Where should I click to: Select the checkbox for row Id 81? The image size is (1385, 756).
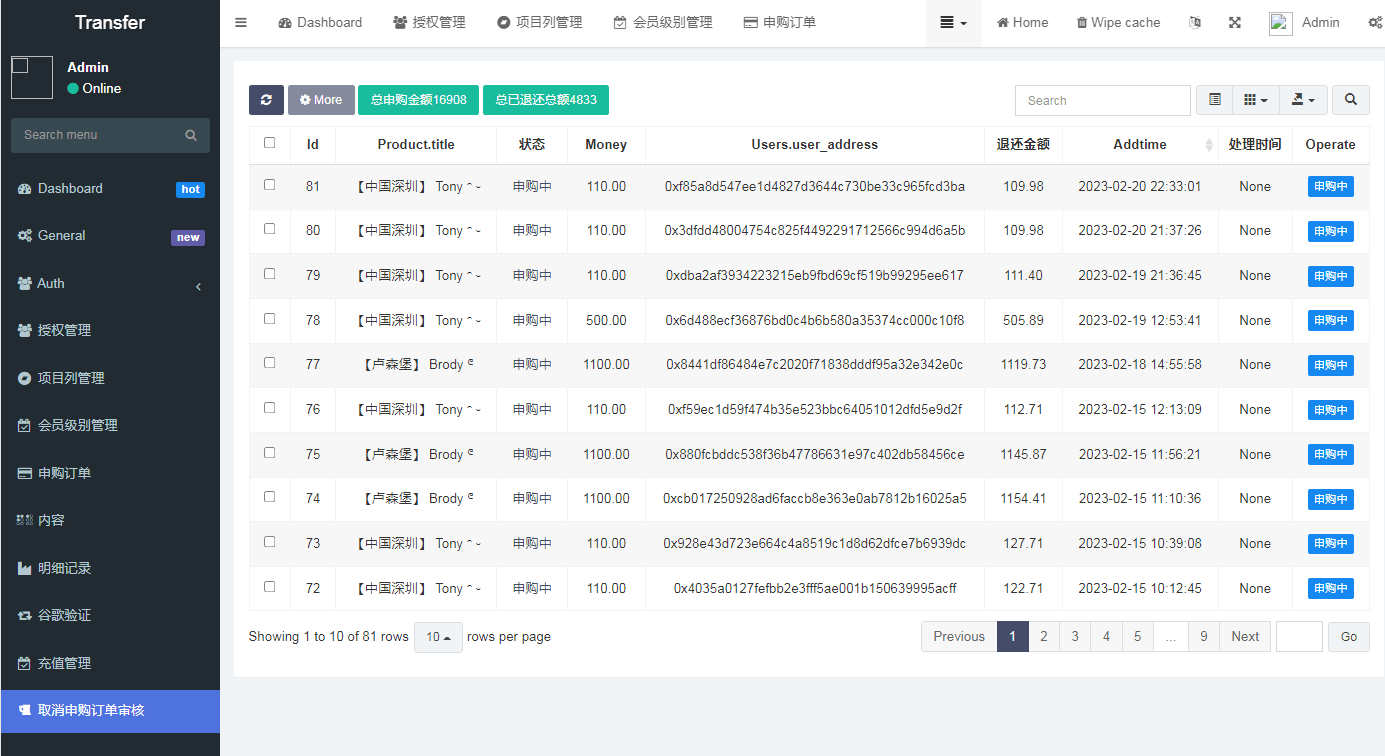(x=270, y=185)
